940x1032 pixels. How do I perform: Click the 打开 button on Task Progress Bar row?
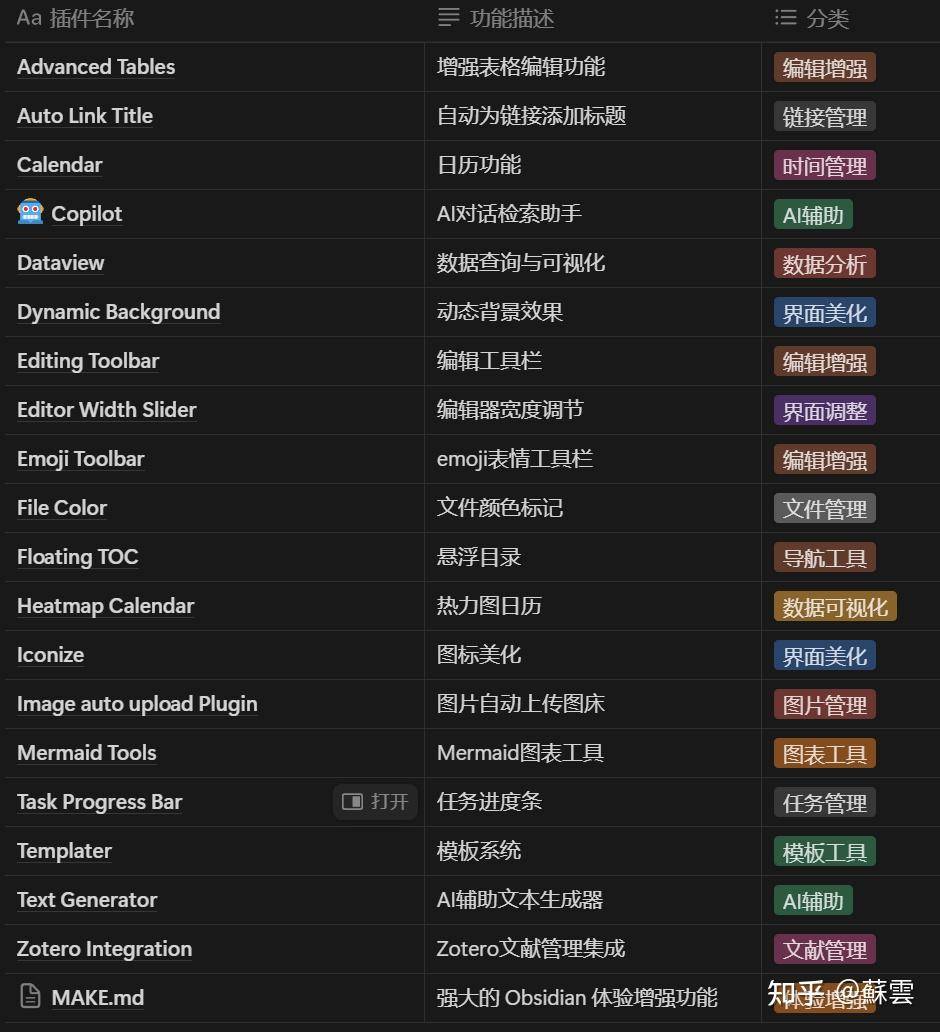(x=375, y=802)
